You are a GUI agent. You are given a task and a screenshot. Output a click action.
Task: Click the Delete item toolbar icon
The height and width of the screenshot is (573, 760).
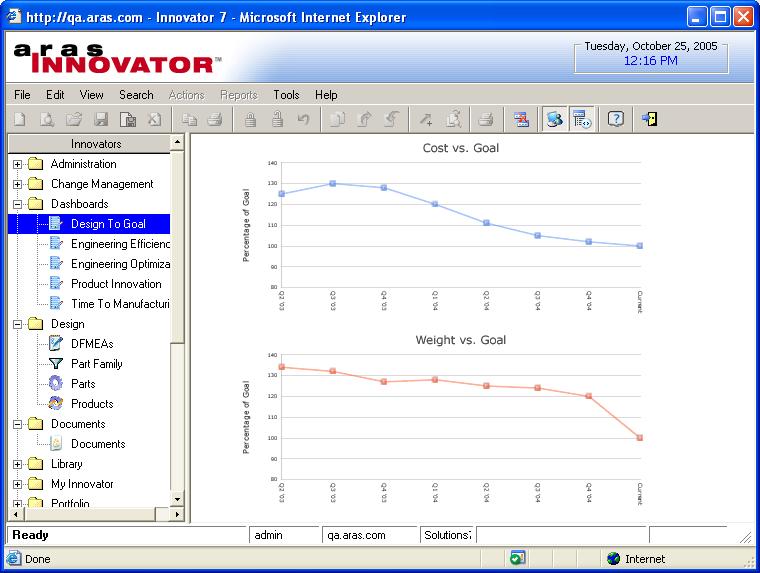click(x=155, y=119)
